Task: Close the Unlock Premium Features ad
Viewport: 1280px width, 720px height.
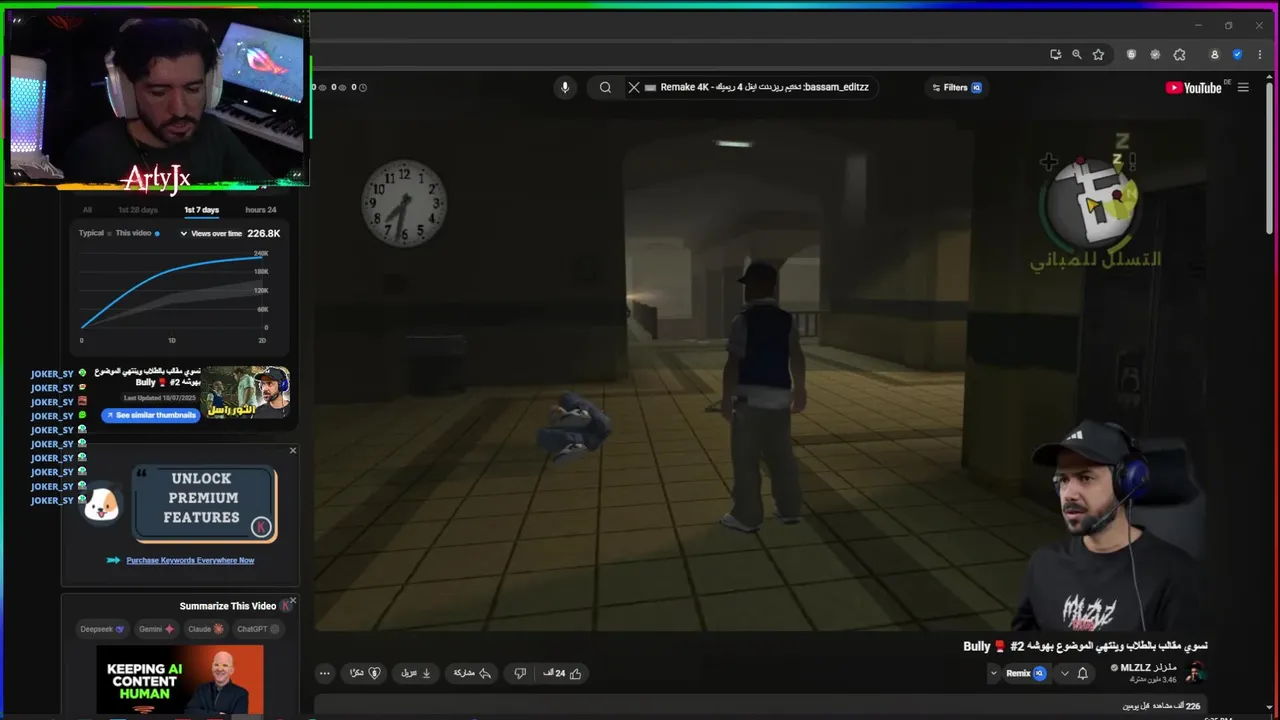Action: pyautogui.click(x=293, y=450)
